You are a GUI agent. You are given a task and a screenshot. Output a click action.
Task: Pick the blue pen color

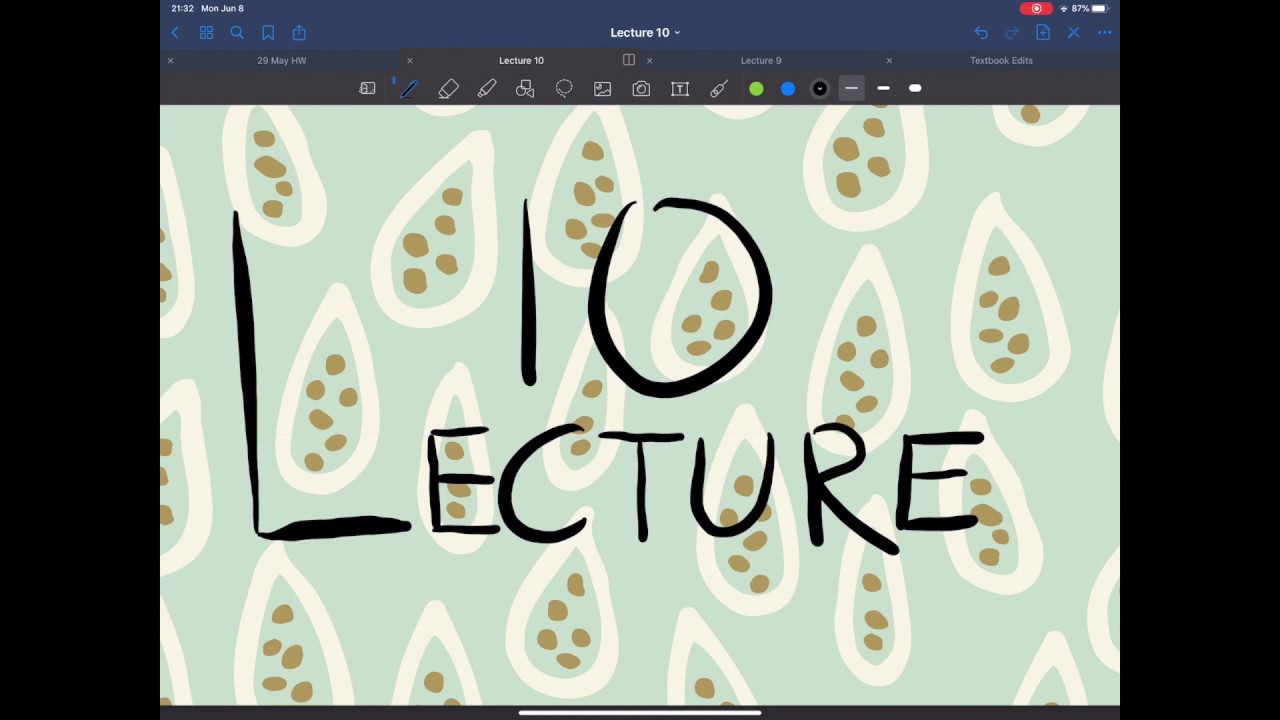(788, 89)
